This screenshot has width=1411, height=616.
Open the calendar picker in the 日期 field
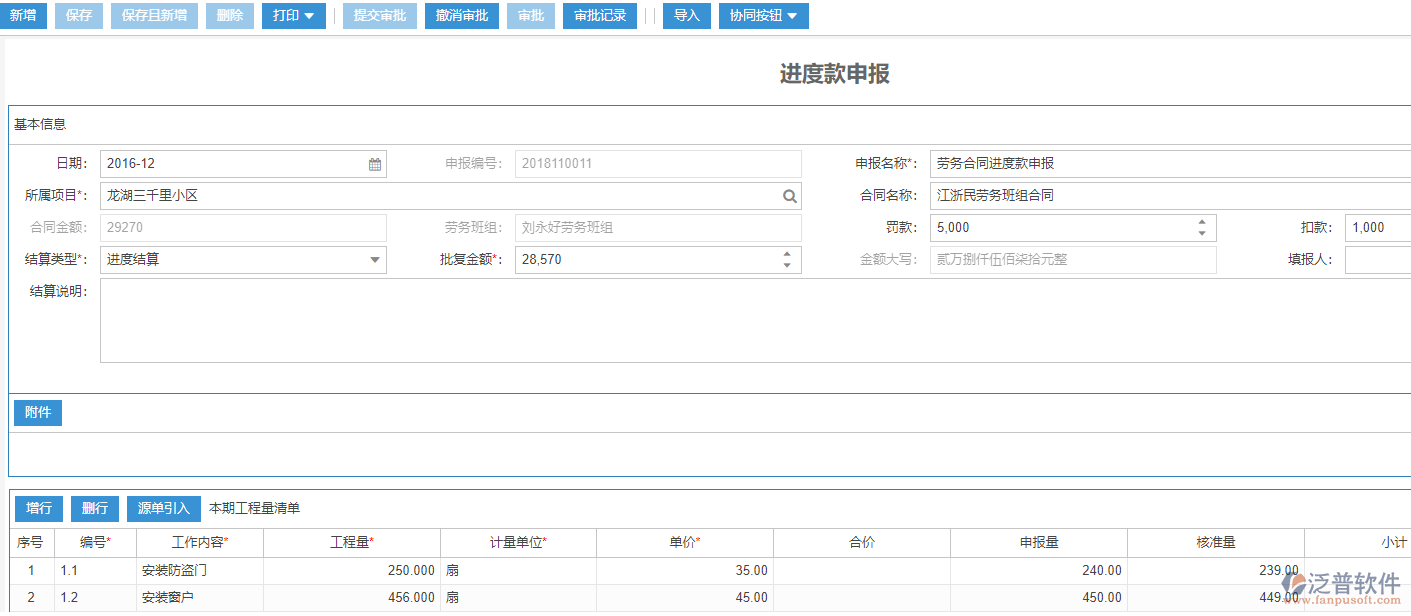point(374,164)
